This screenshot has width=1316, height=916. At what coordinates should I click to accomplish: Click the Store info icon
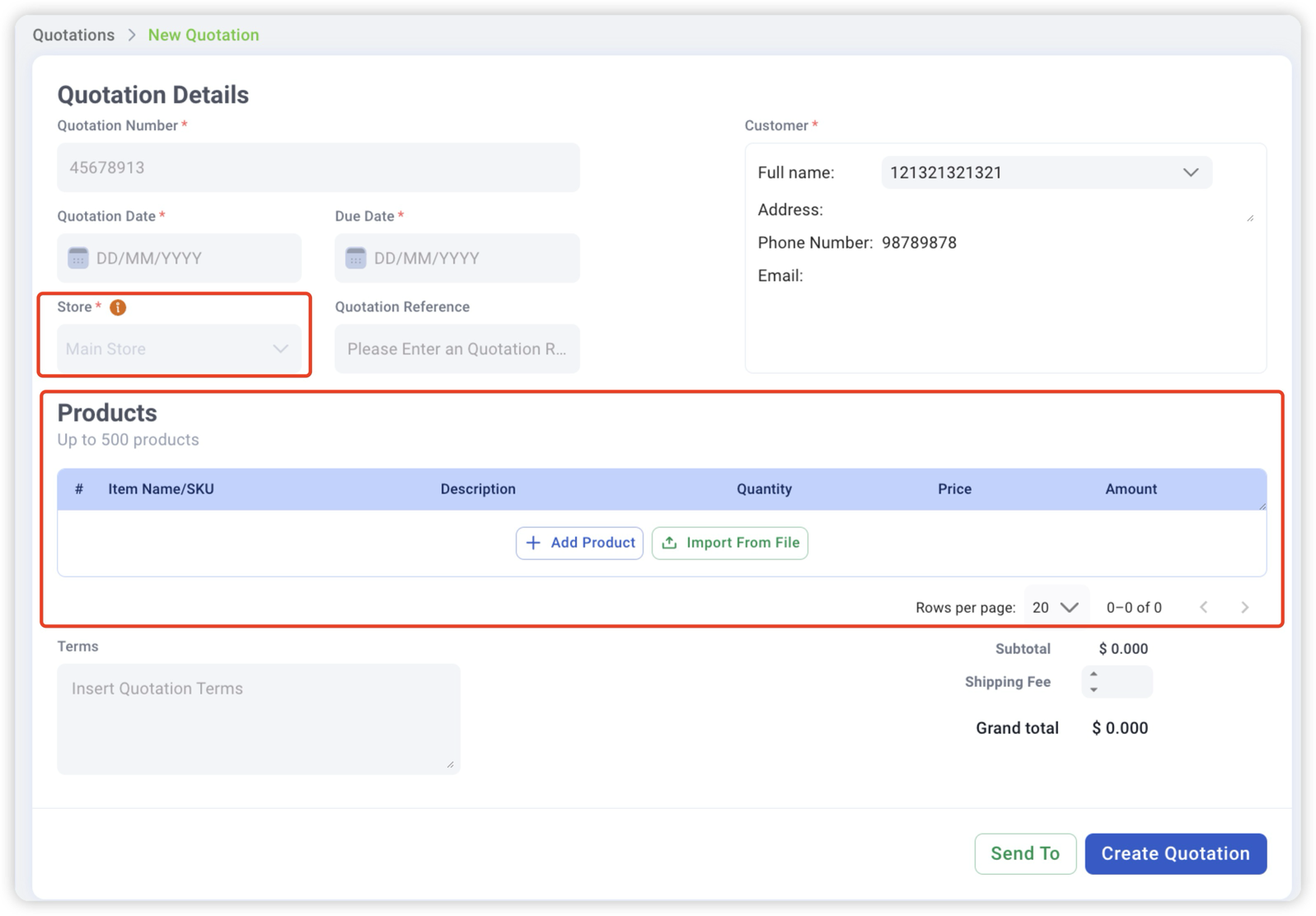[x=118, y=307]
